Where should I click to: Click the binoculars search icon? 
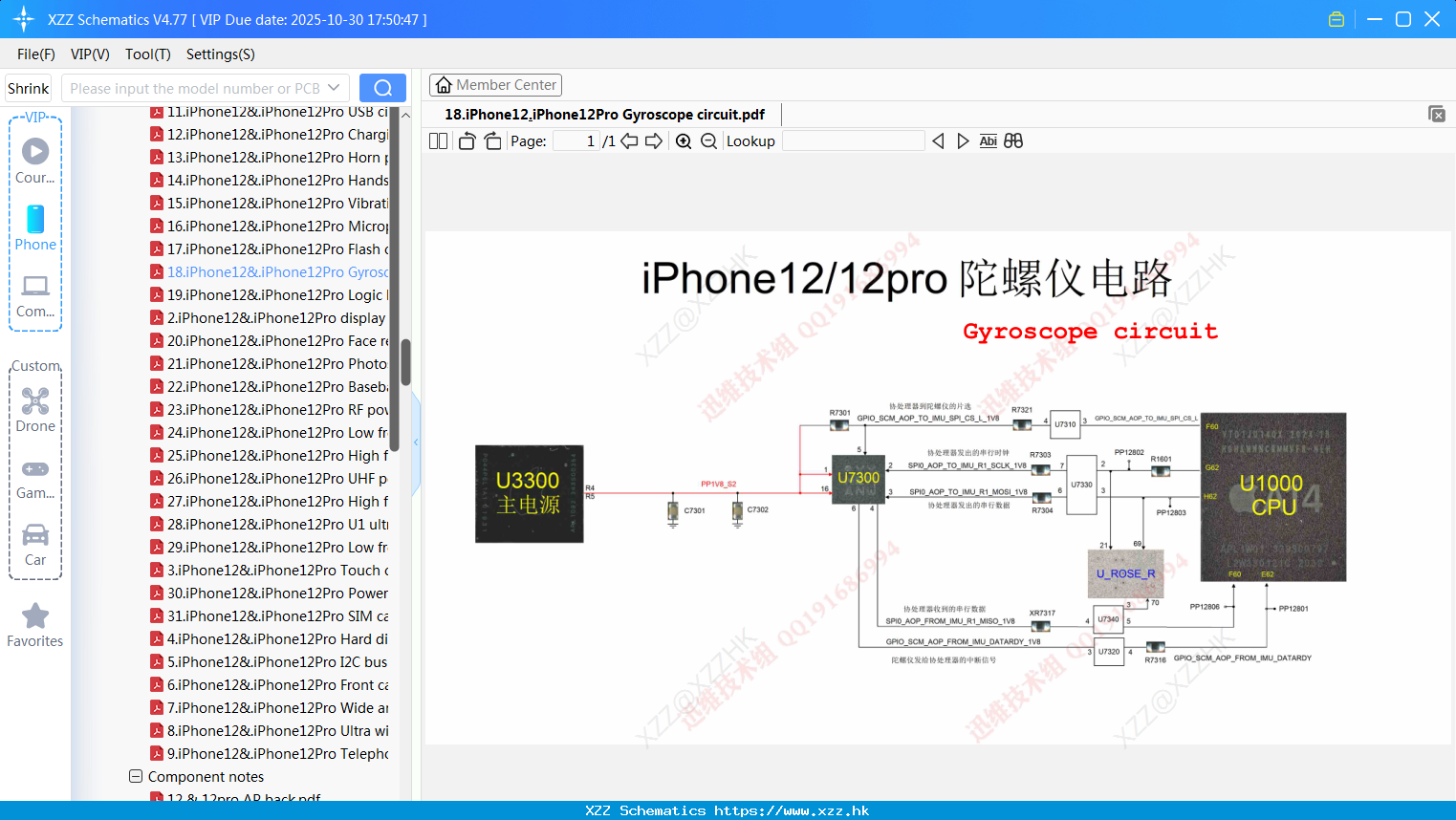tap(1013, 141)
